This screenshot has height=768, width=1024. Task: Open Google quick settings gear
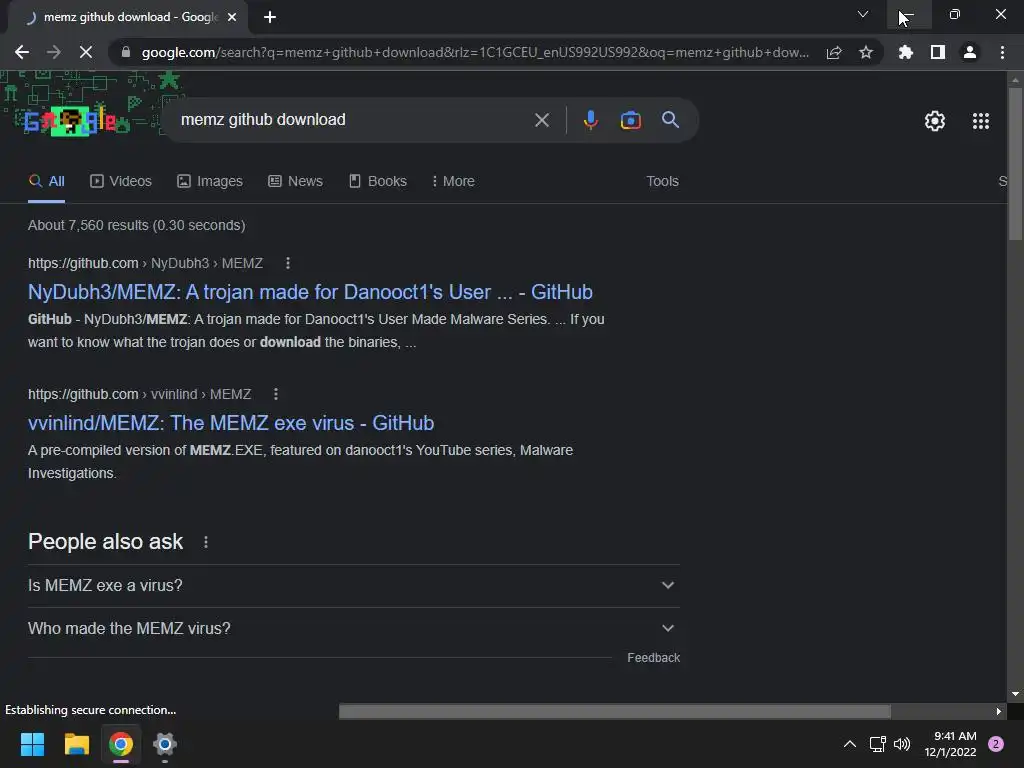tap(935, 121)
